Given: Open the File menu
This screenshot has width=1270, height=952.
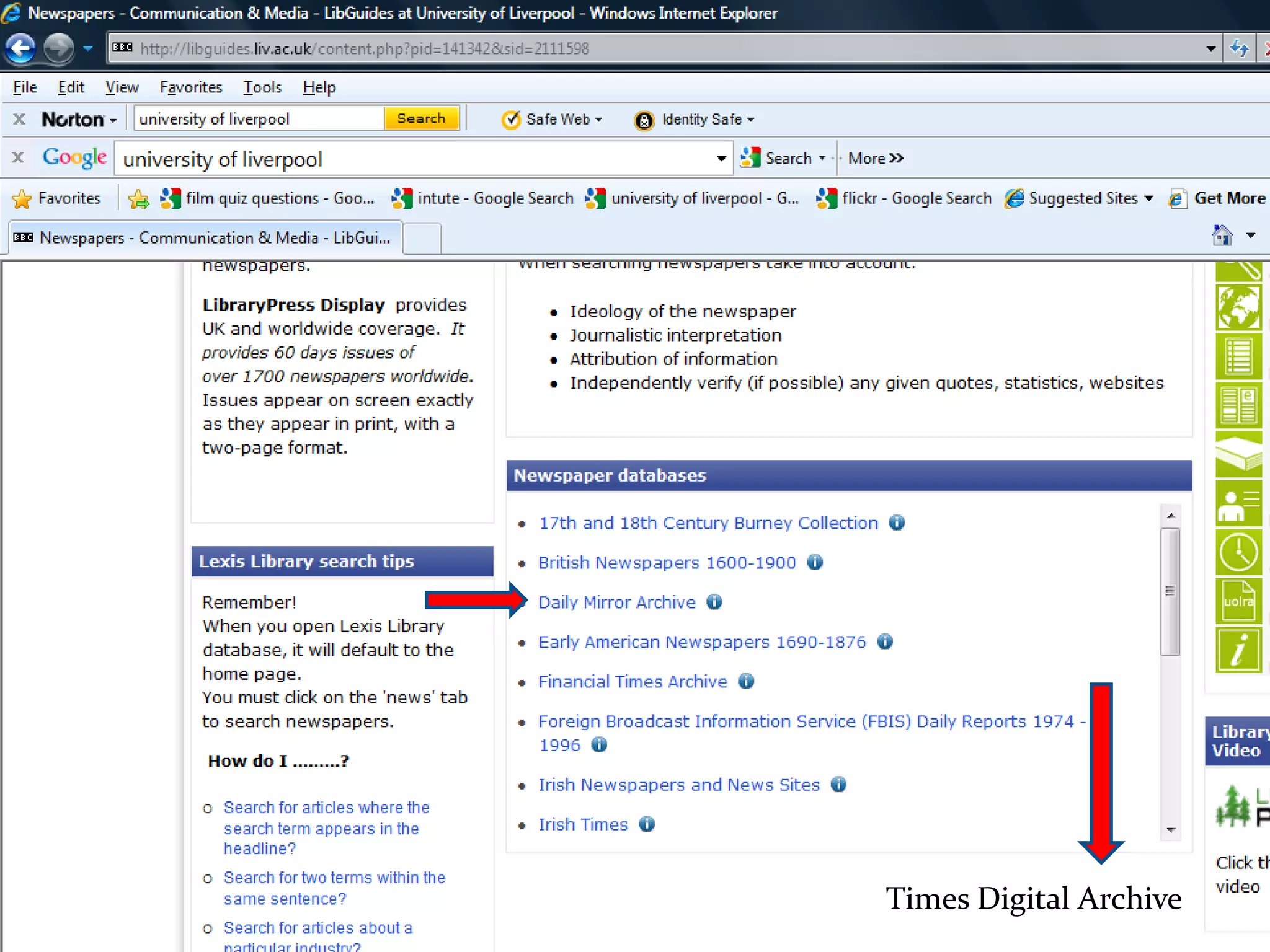Looking at the screenshot, I should pyautogui.click(x=25, y=87).
